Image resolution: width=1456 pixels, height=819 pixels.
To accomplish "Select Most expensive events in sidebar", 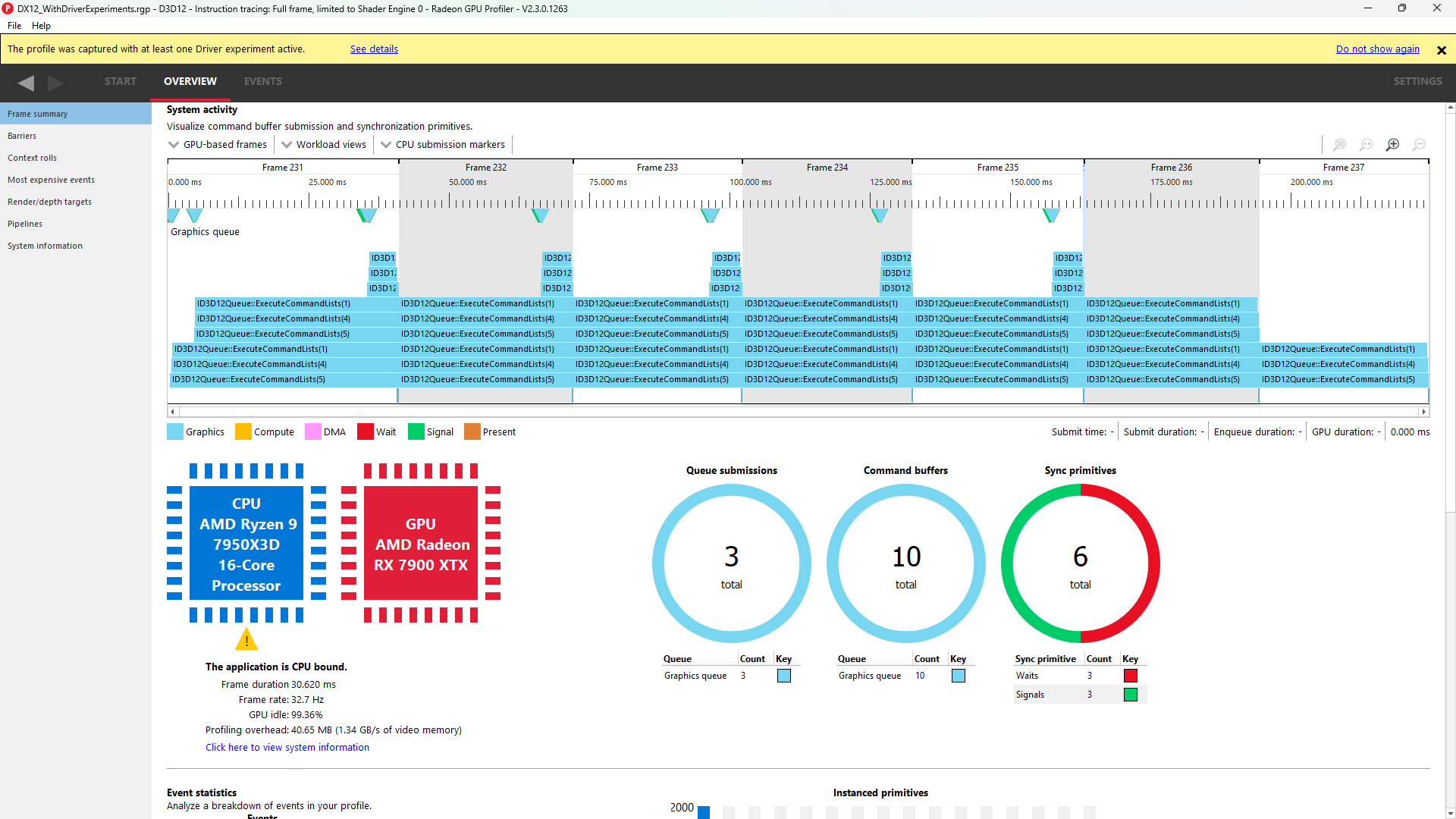I will click(x=51, y=180).
